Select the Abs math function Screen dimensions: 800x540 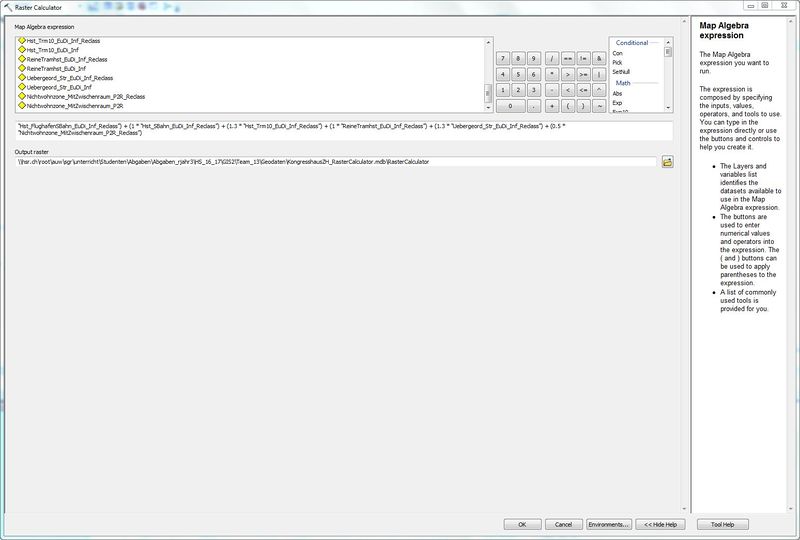pyautogui.click(x=617, y=93)
